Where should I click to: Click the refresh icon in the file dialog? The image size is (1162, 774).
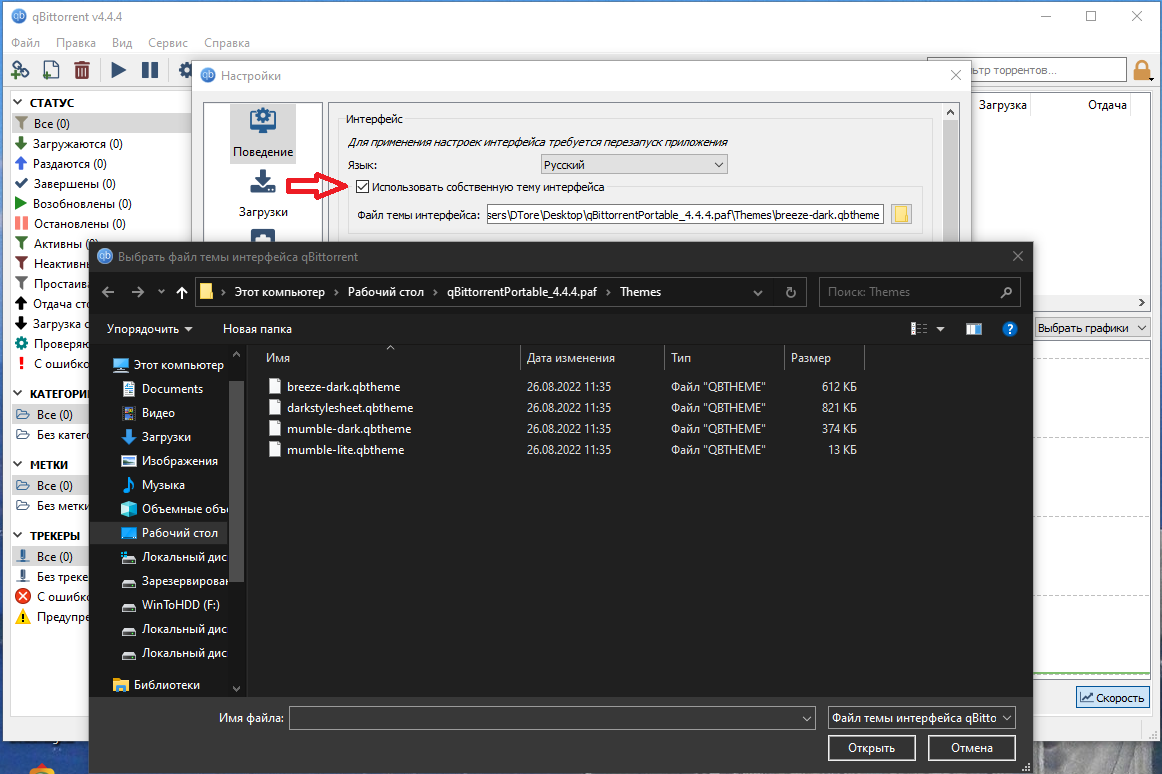pos(789,291)
